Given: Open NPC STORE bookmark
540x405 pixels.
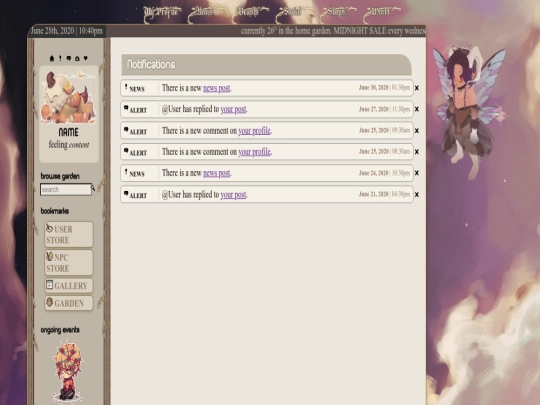Looking at the screenshot, I should [x=69, y=263].
